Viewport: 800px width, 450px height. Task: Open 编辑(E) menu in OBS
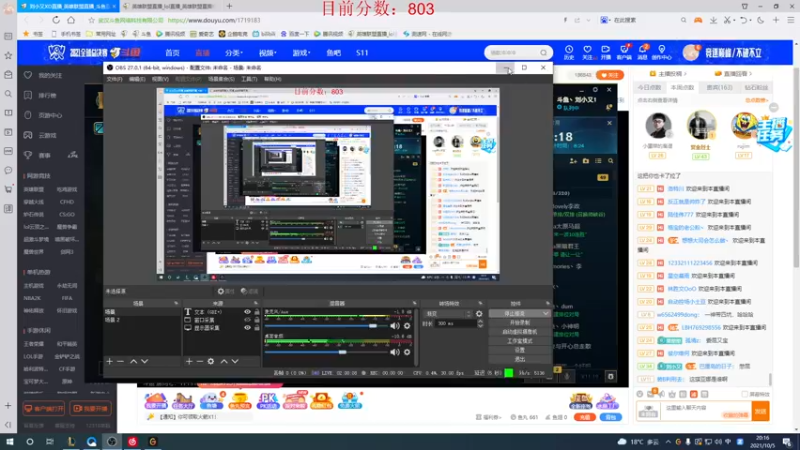(137, 79)
